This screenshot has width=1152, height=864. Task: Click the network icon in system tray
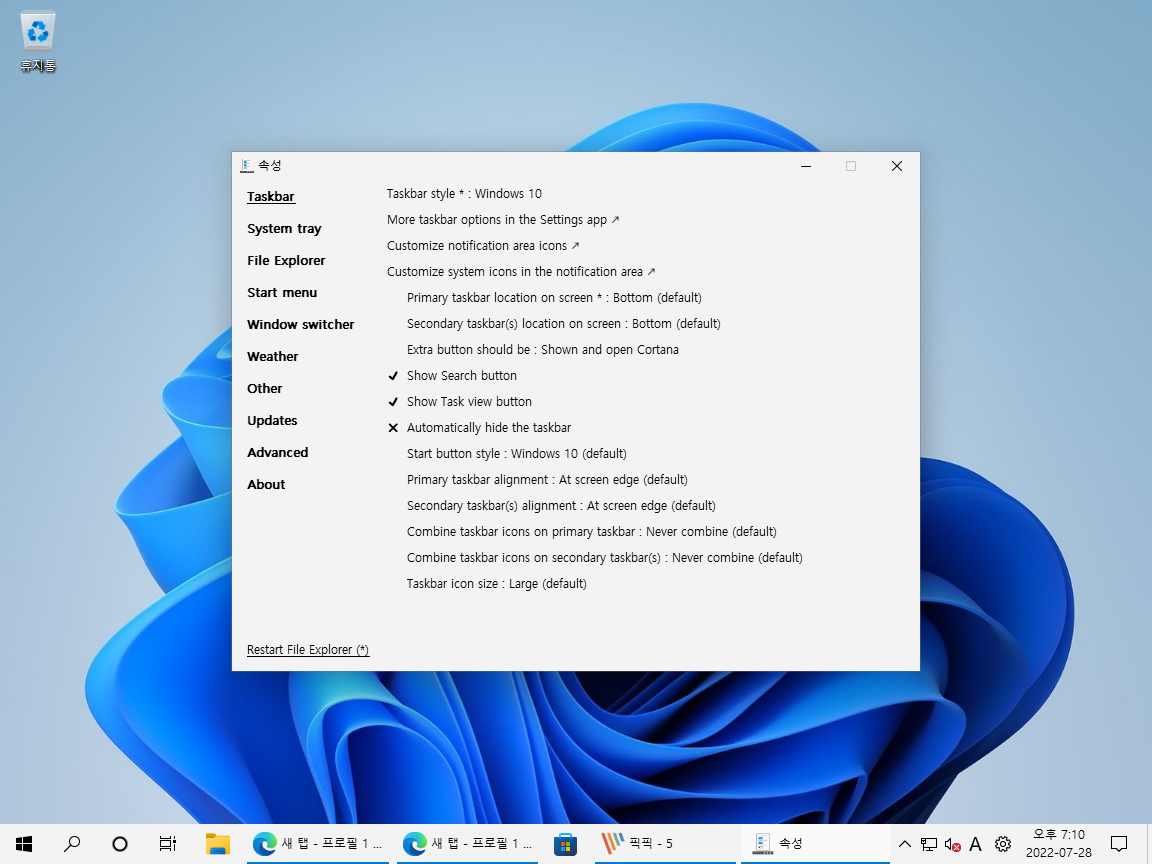click(929, 845)
